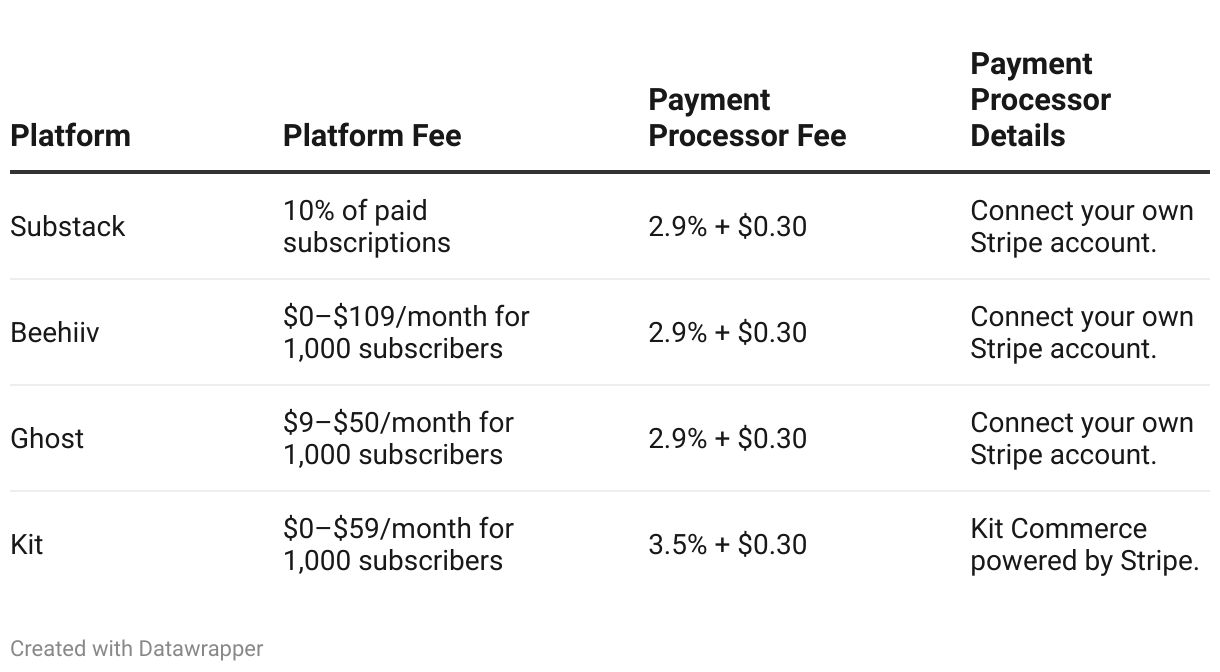
Task: Click the Substack platform name cell
Action: coord(68,227)
